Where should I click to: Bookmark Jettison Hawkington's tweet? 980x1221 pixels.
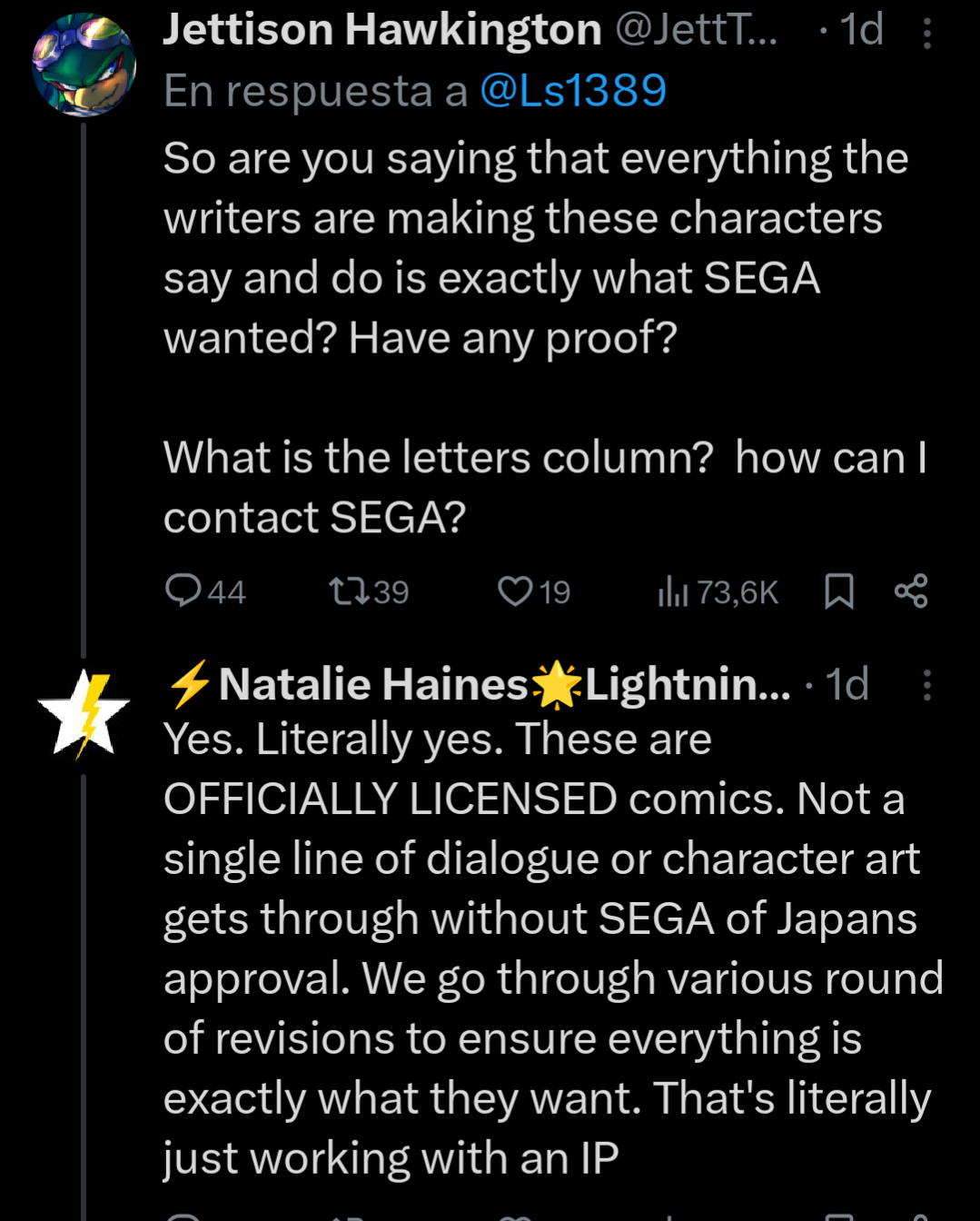838,591
